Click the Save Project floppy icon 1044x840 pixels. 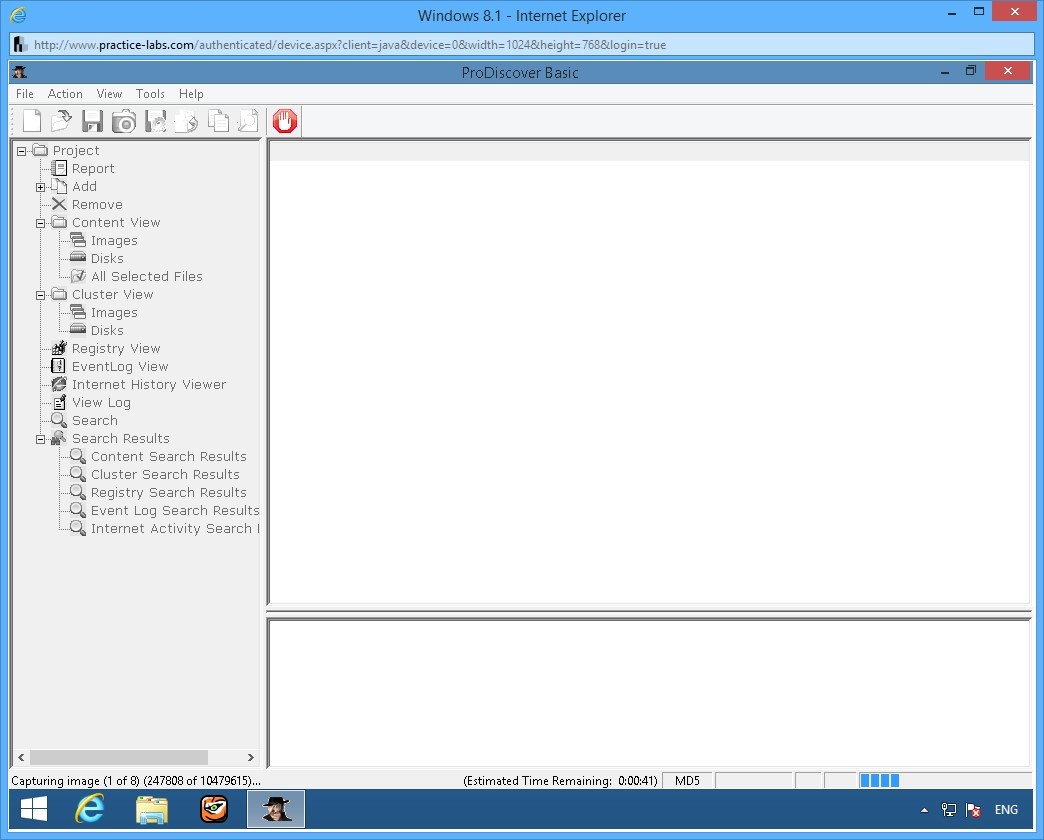click(x=93, y=122)
